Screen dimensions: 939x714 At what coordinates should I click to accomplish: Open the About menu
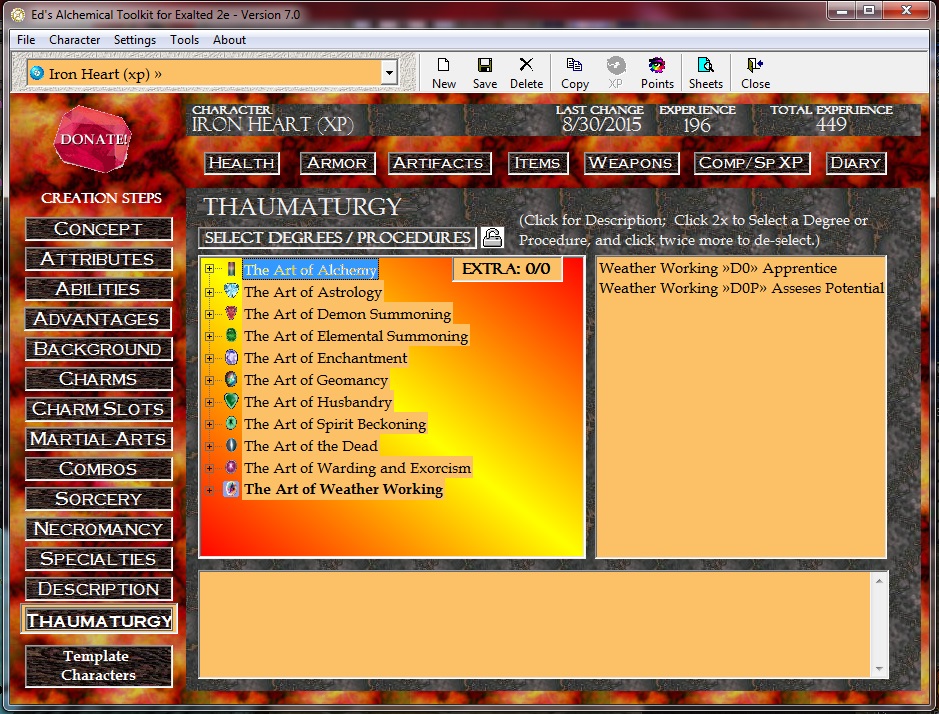[229, 40]
